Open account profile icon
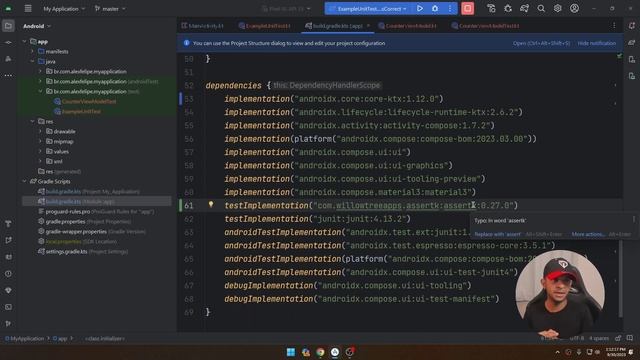Screen dimensions: 640x360 click(574, 9)
